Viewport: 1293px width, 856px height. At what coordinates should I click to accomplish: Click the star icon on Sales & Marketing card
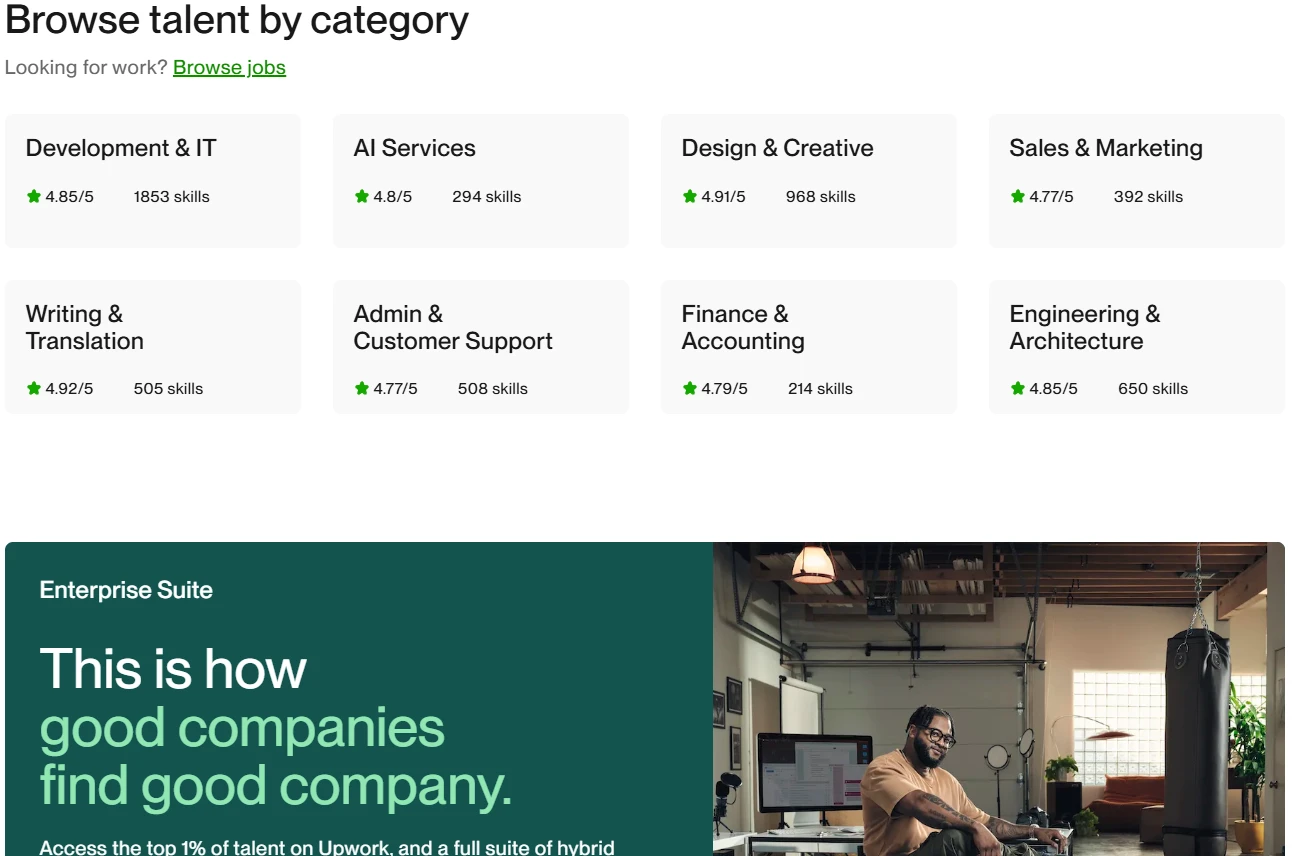[x=1017, y=196]
